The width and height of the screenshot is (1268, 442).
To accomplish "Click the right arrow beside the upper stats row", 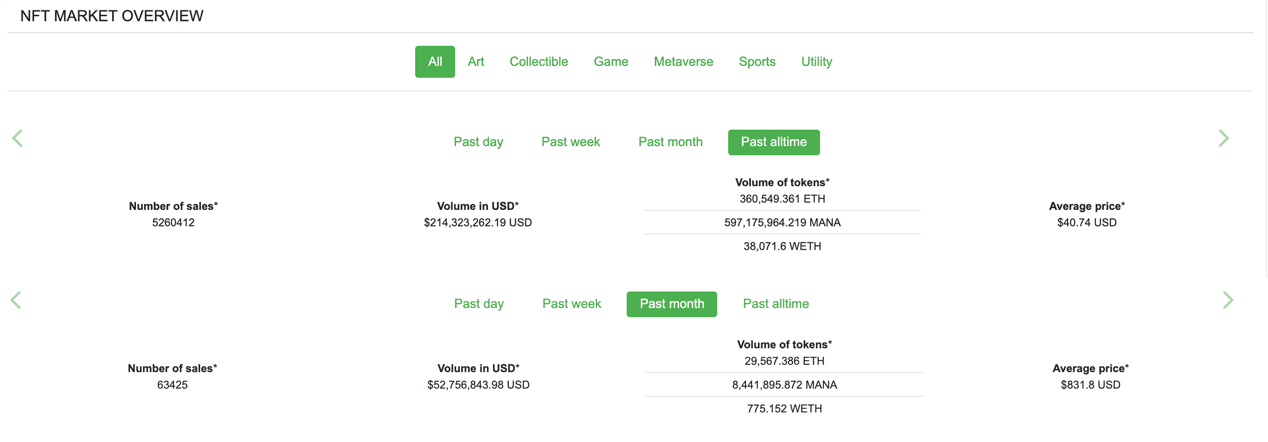I will [1223, 138].
